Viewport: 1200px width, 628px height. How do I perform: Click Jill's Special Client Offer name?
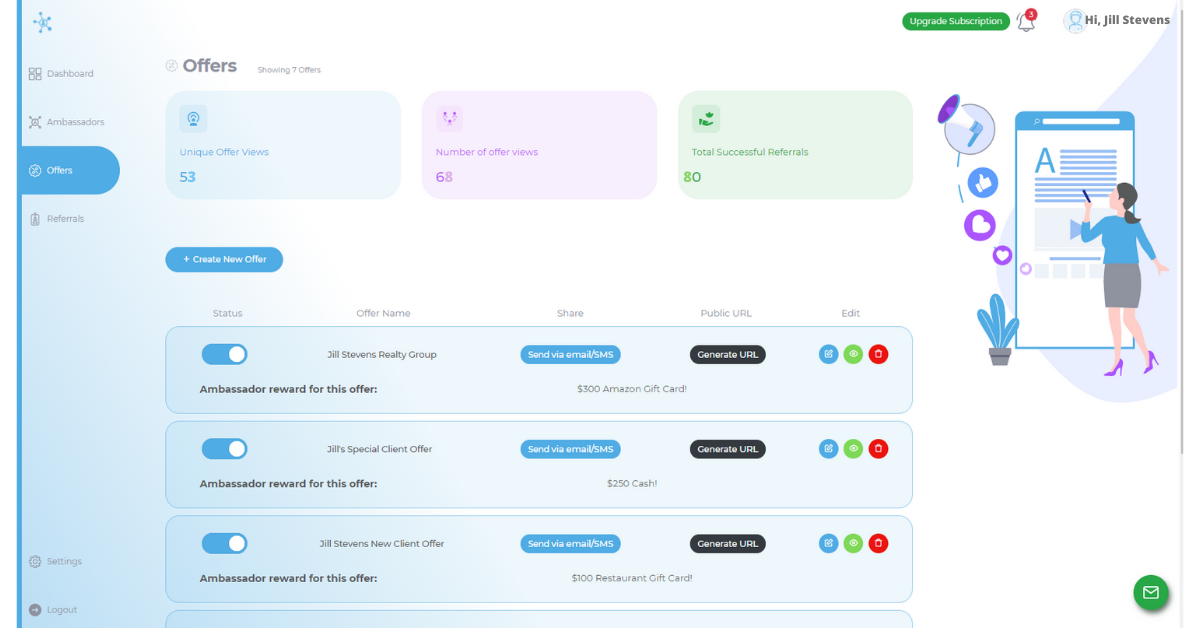(x=380, y=449)
